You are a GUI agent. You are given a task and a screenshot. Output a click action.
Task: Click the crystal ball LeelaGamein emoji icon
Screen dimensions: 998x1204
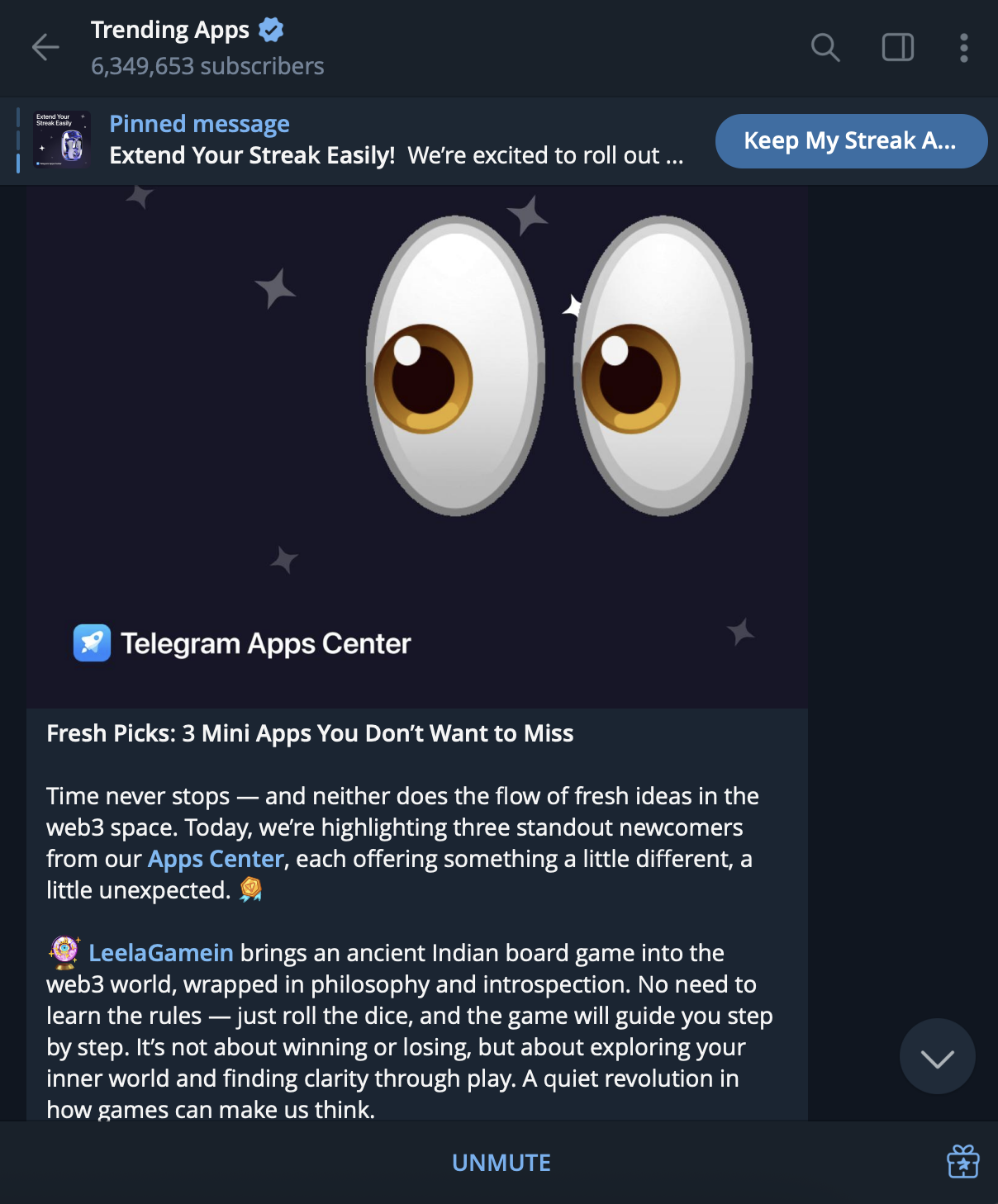(x=64, y=952)
